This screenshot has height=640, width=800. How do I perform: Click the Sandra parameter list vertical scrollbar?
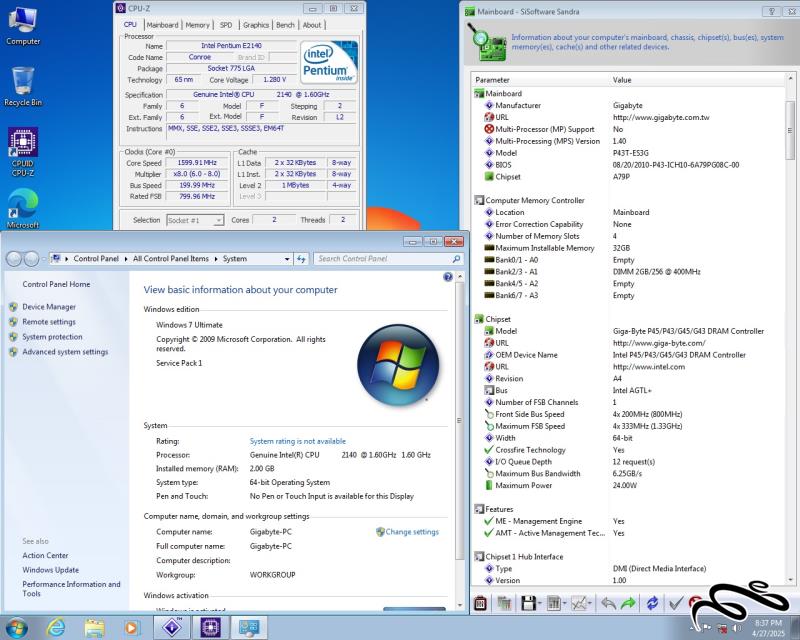tap(790, 130)
